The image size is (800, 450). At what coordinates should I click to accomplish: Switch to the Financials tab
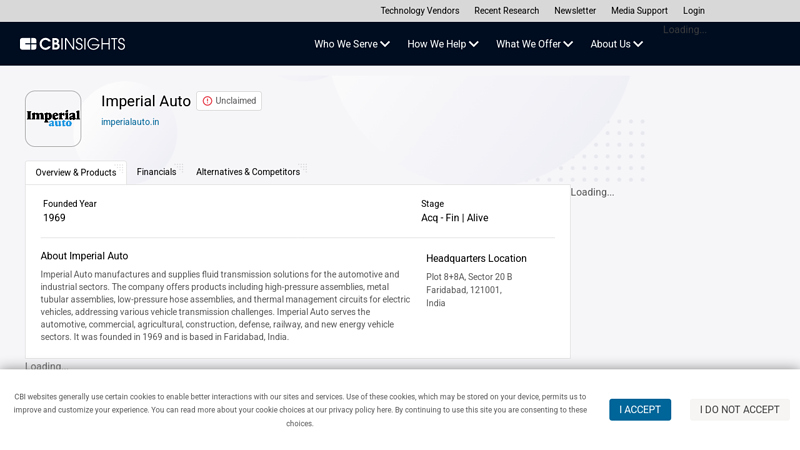click(x=156, y=172)
